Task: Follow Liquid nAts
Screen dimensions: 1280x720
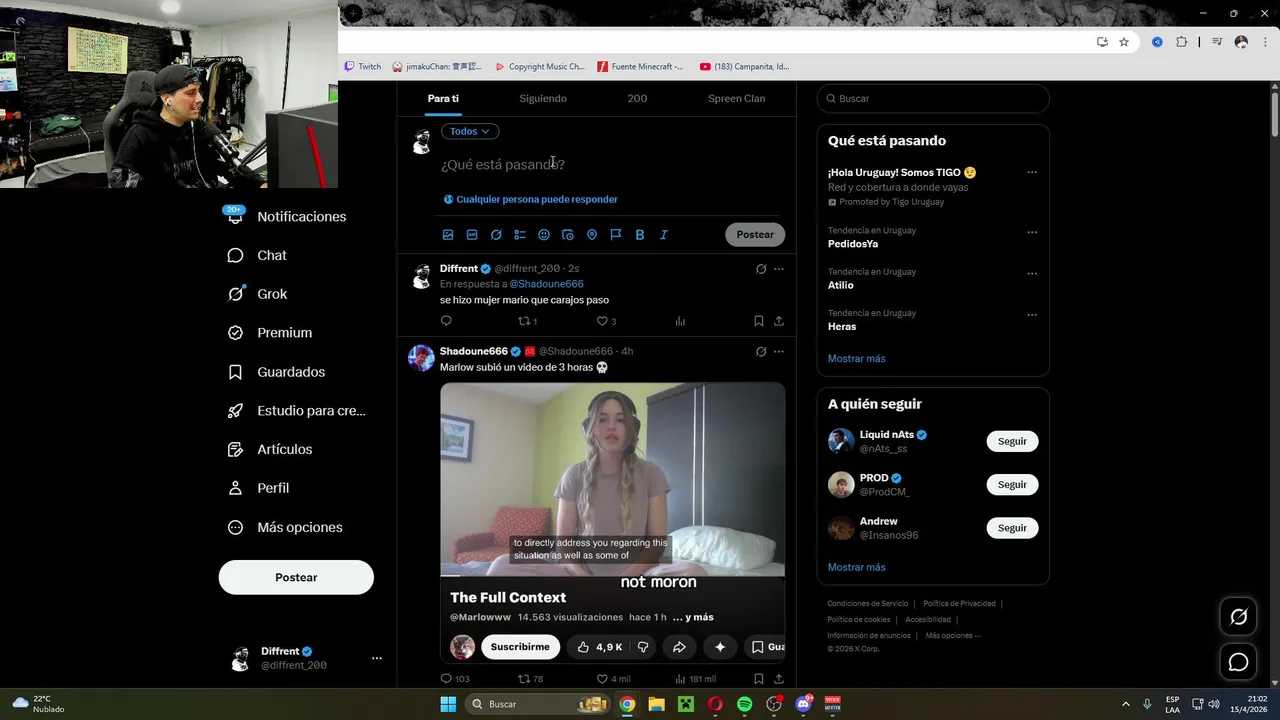Action: pyautogui.click(x=1012, y=441)
